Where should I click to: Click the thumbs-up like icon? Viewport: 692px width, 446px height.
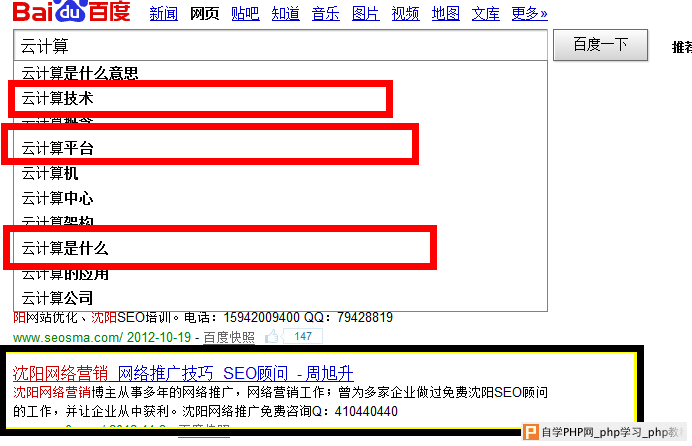click(271, 337)
